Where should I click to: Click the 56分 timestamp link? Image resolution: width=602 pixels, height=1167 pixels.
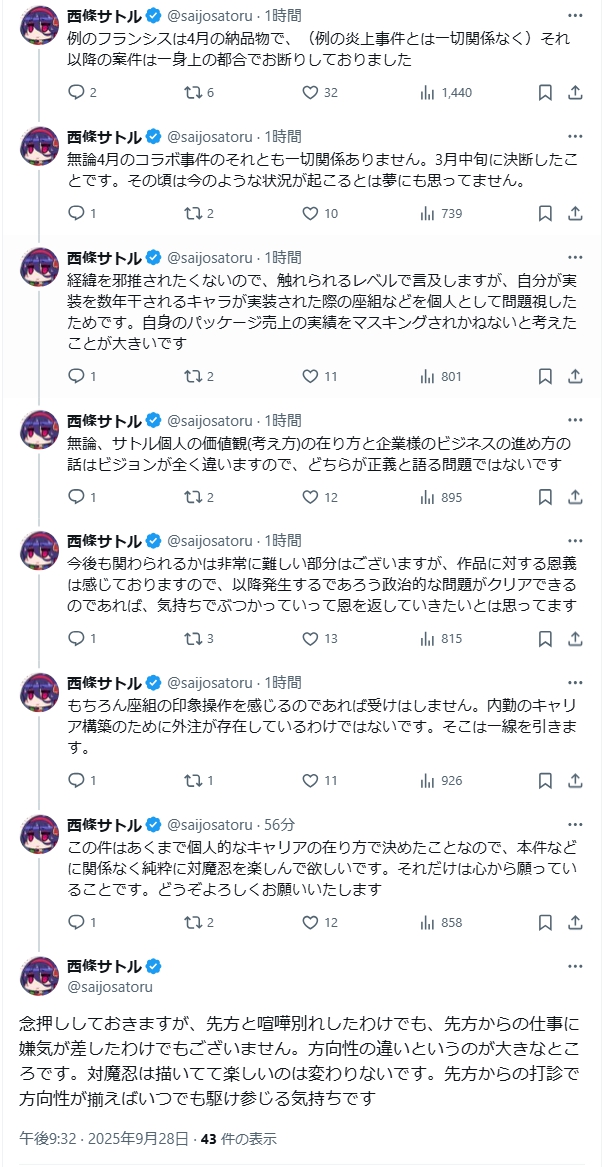coord(279,825)
